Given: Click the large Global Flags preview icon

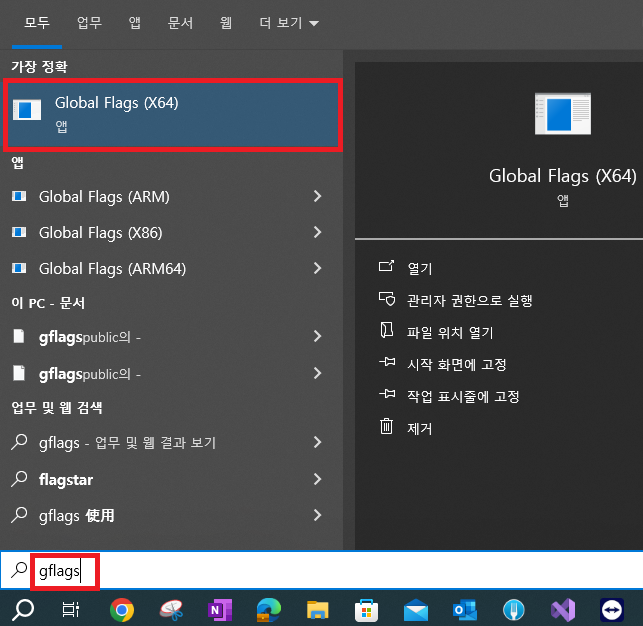Looking at the screenshot, I should click(563, 114).
